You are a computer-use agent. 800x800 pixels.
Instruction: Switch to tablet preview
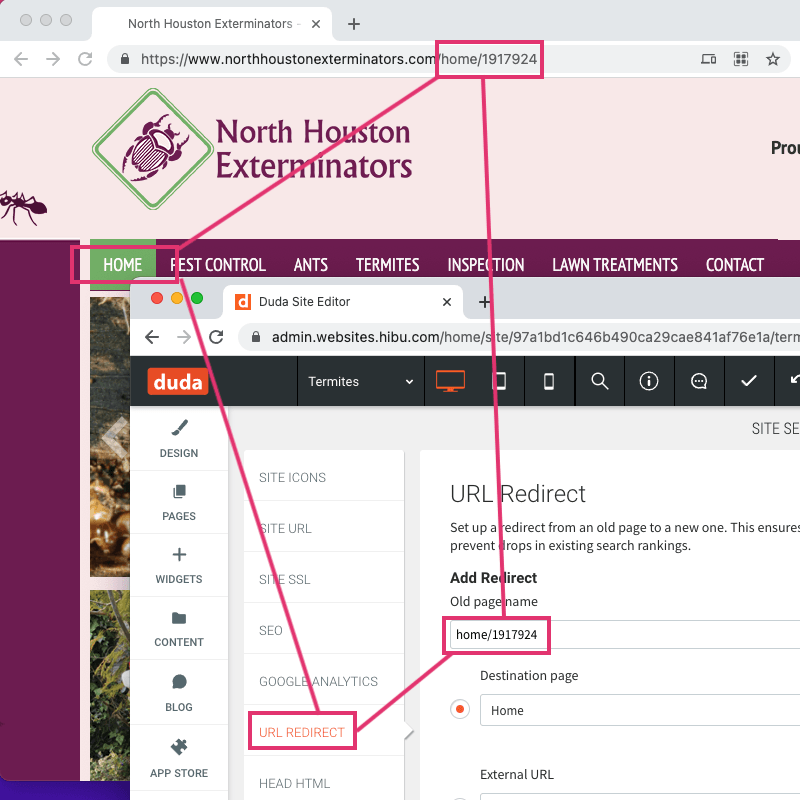499,382
